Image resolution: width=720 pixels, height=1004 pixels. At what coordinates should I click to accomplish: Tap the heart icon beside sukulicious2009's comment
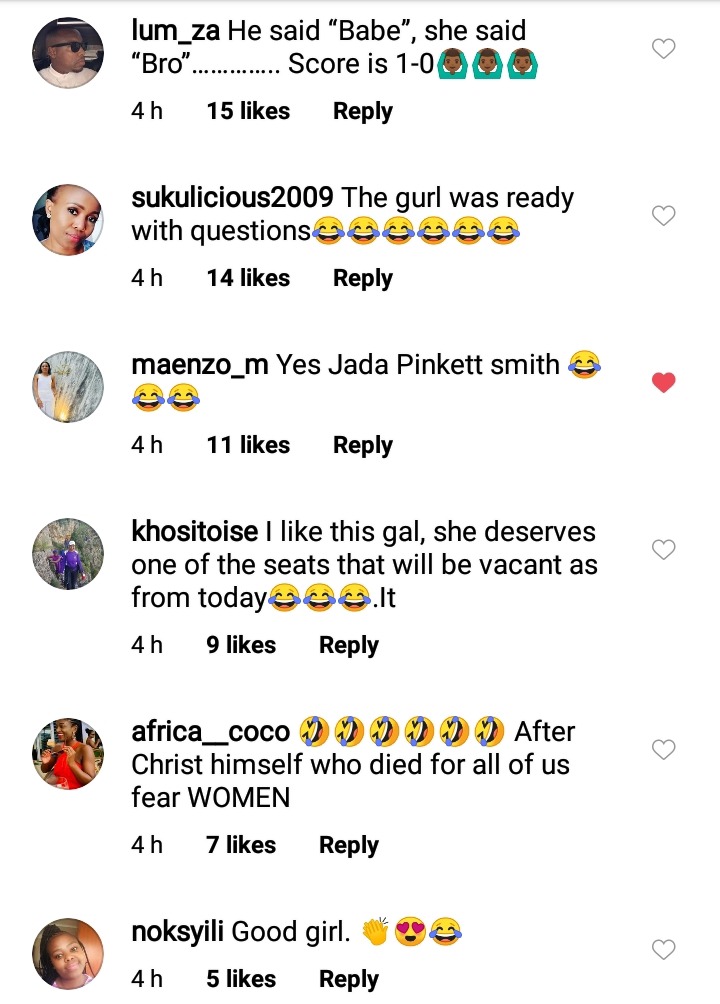(664, 216)
